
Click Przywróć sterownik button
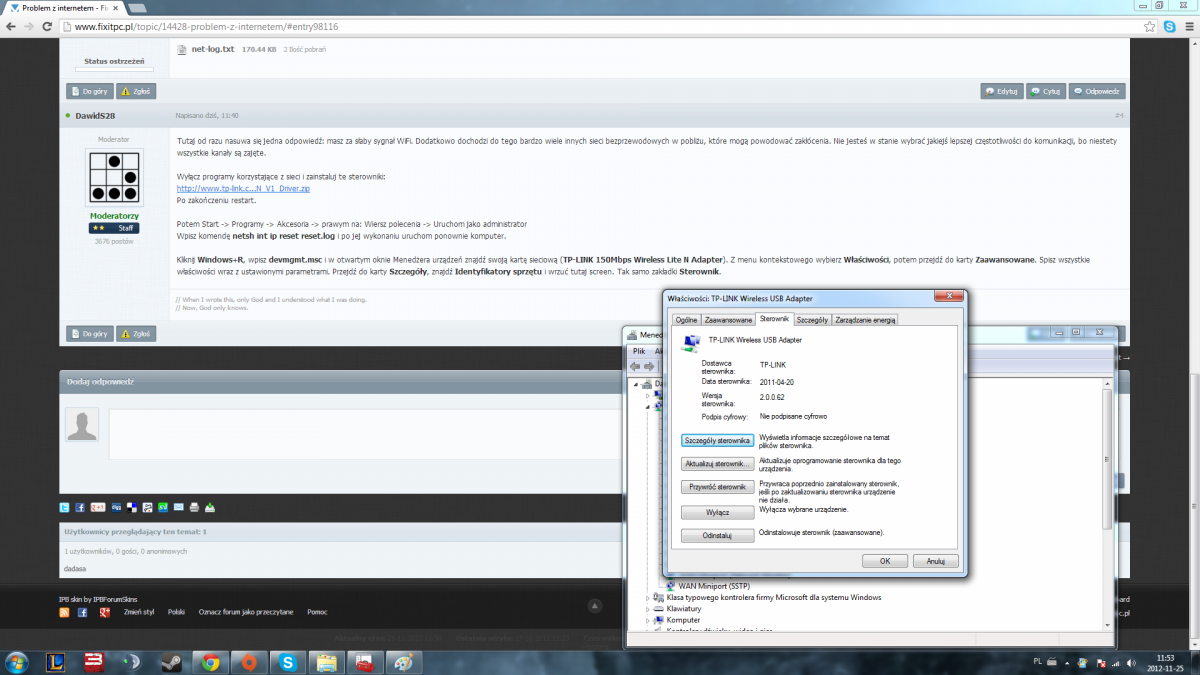click(x=717, y=487)
